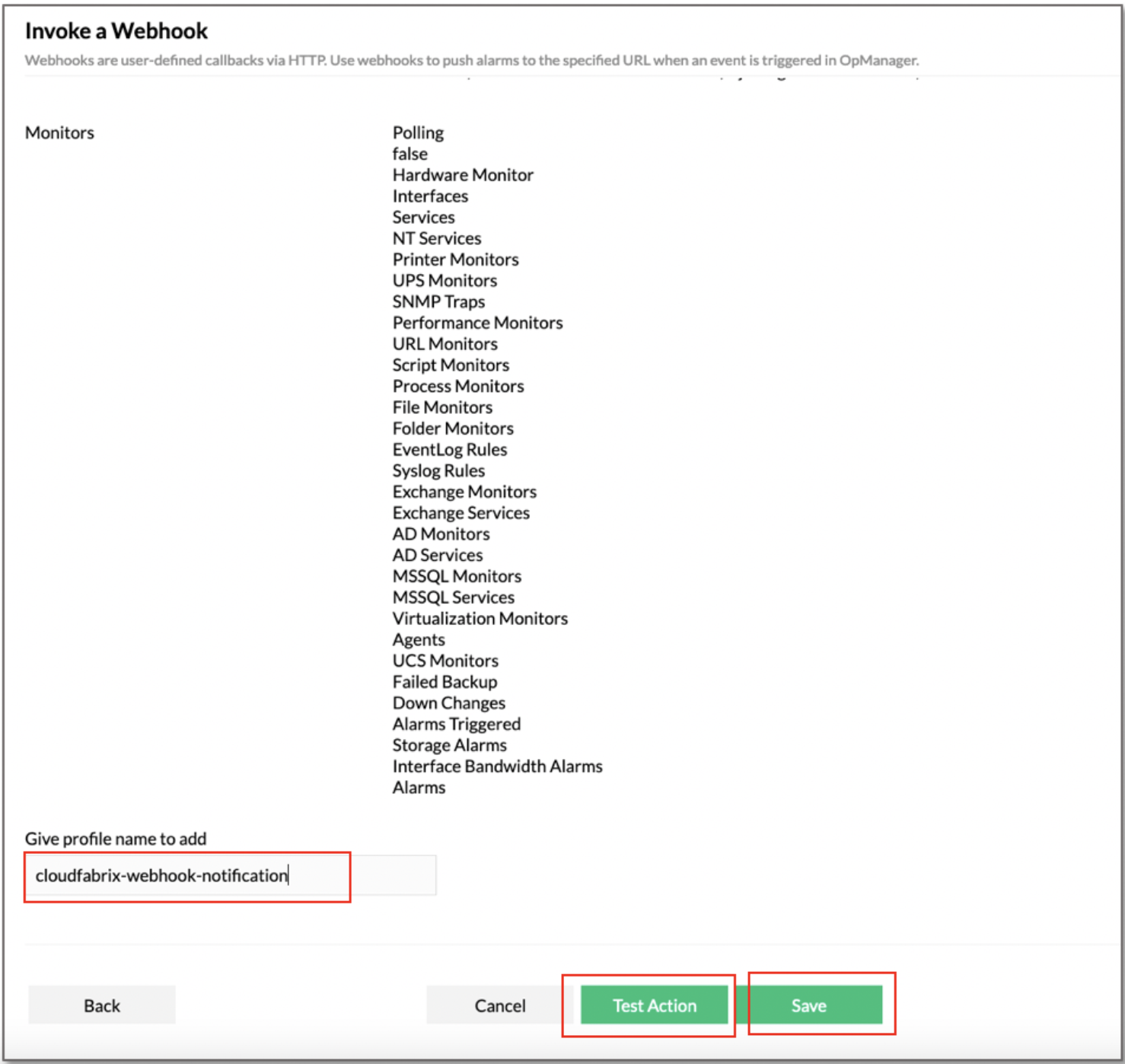Click the Test Action button
The image size is (1125, 1064).
coord(655,1005)
